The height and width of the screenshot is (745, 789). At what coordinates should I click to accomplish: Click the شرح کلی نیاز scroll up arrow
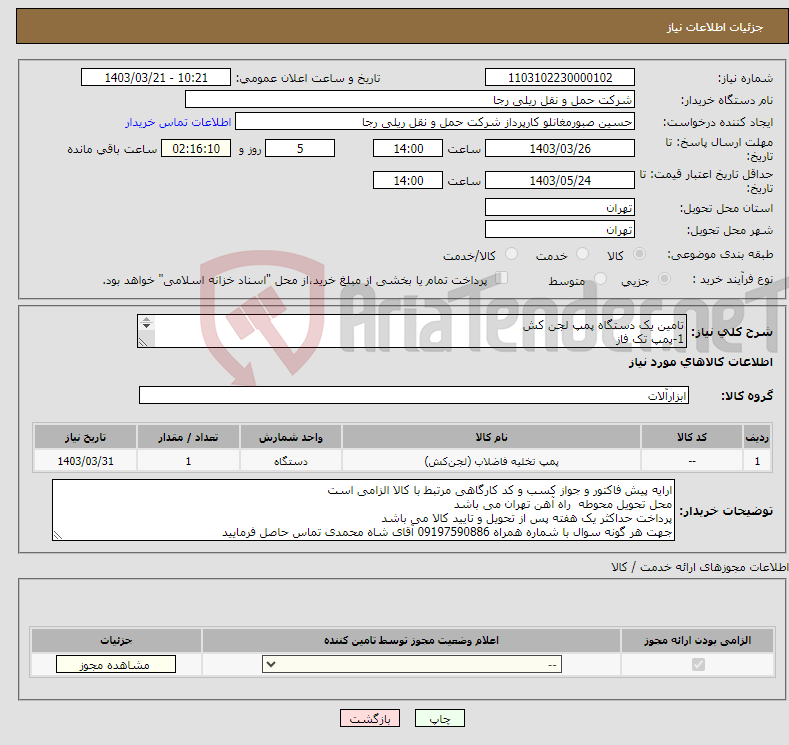[146, 319]
